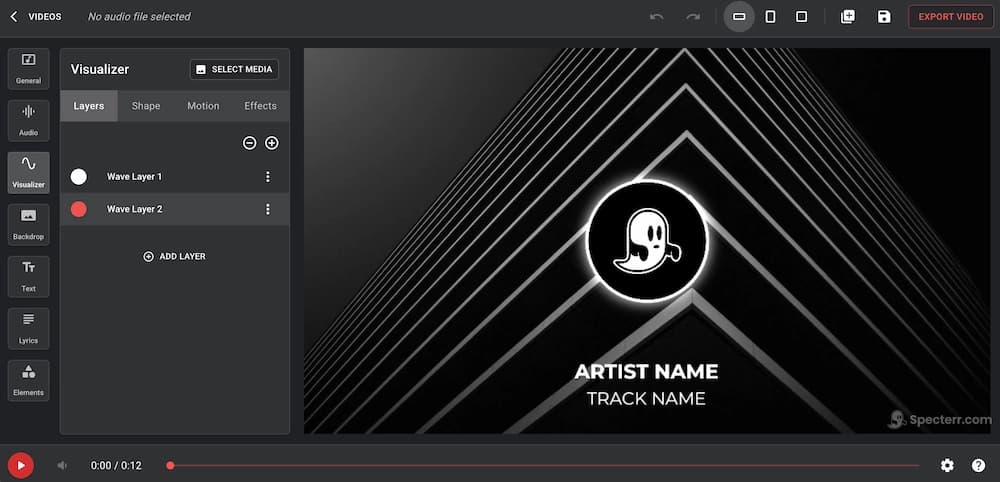
Task: Click the VIDEOS back link
Action: tap(45, 17)
